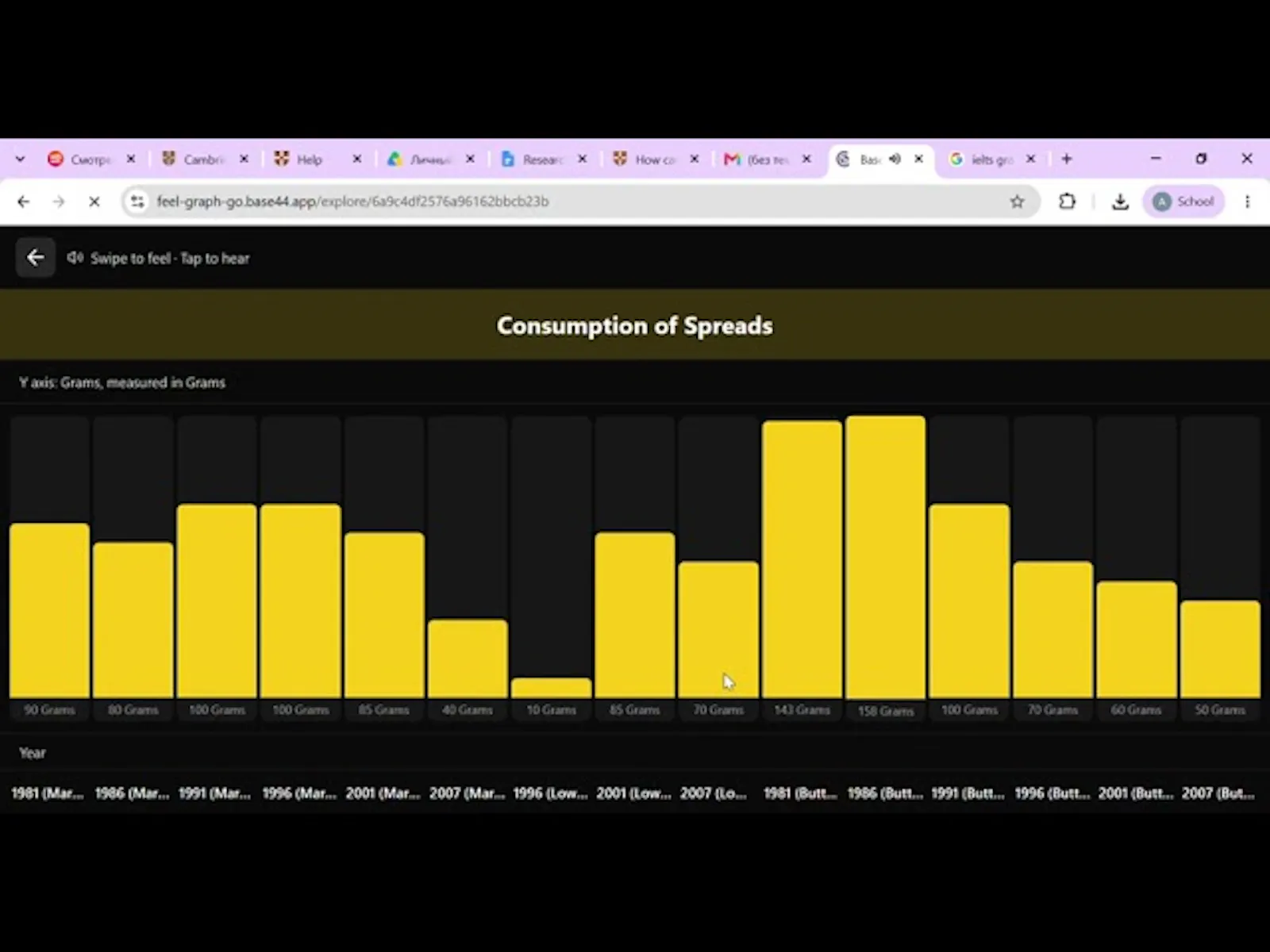Image resolution: width=1270 pixels, height=952 pixels.
Task: Add a new tab with the plus button
Action: [1067, 159]
